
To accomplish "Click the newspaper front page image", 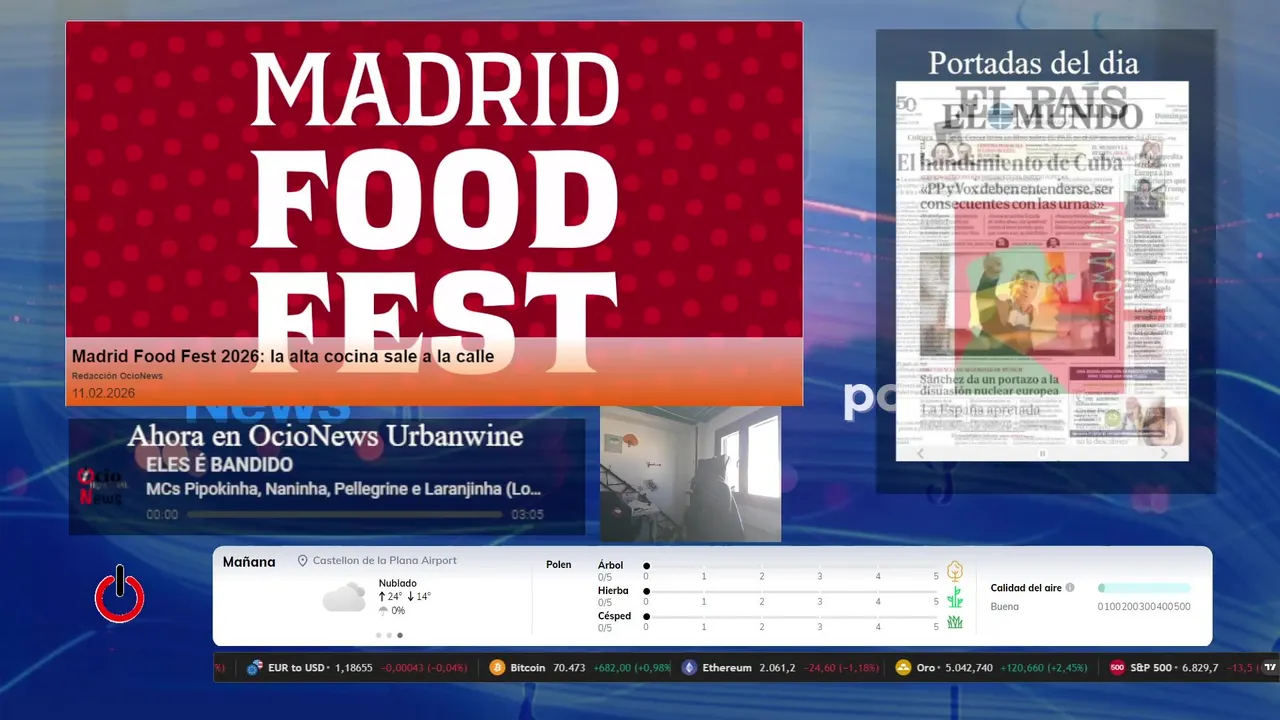I will (x=1042, y=271).
